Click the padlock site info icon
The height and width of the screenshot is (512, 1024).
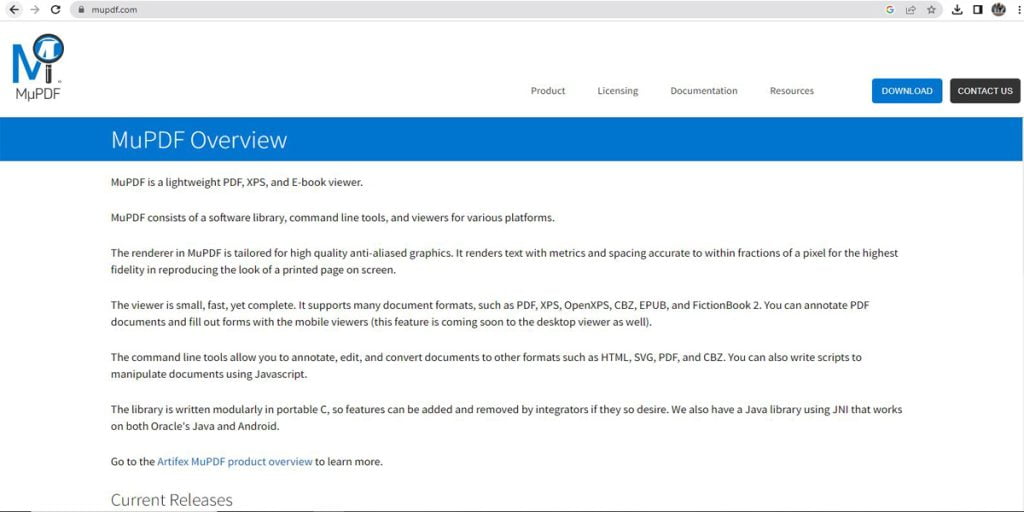click(x=82, y=10)
